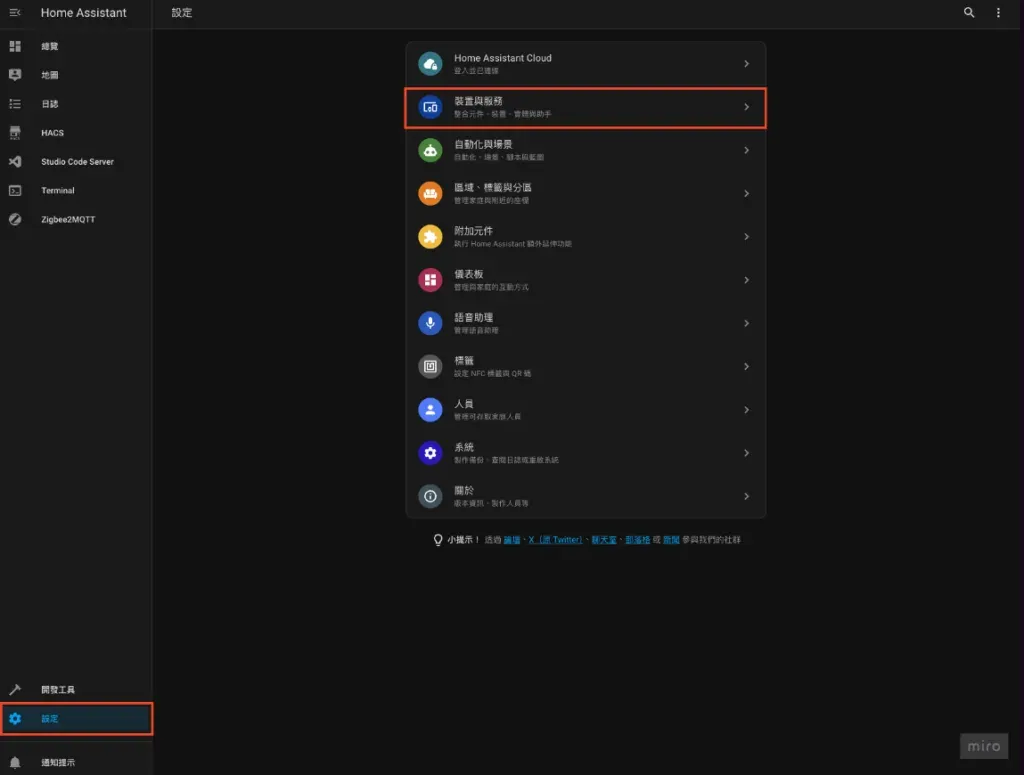Viewport: 1024px width, 775px height.
Task: Open the three-dot overflow menu
Action: pyautogui.click(x=998, y=13)
